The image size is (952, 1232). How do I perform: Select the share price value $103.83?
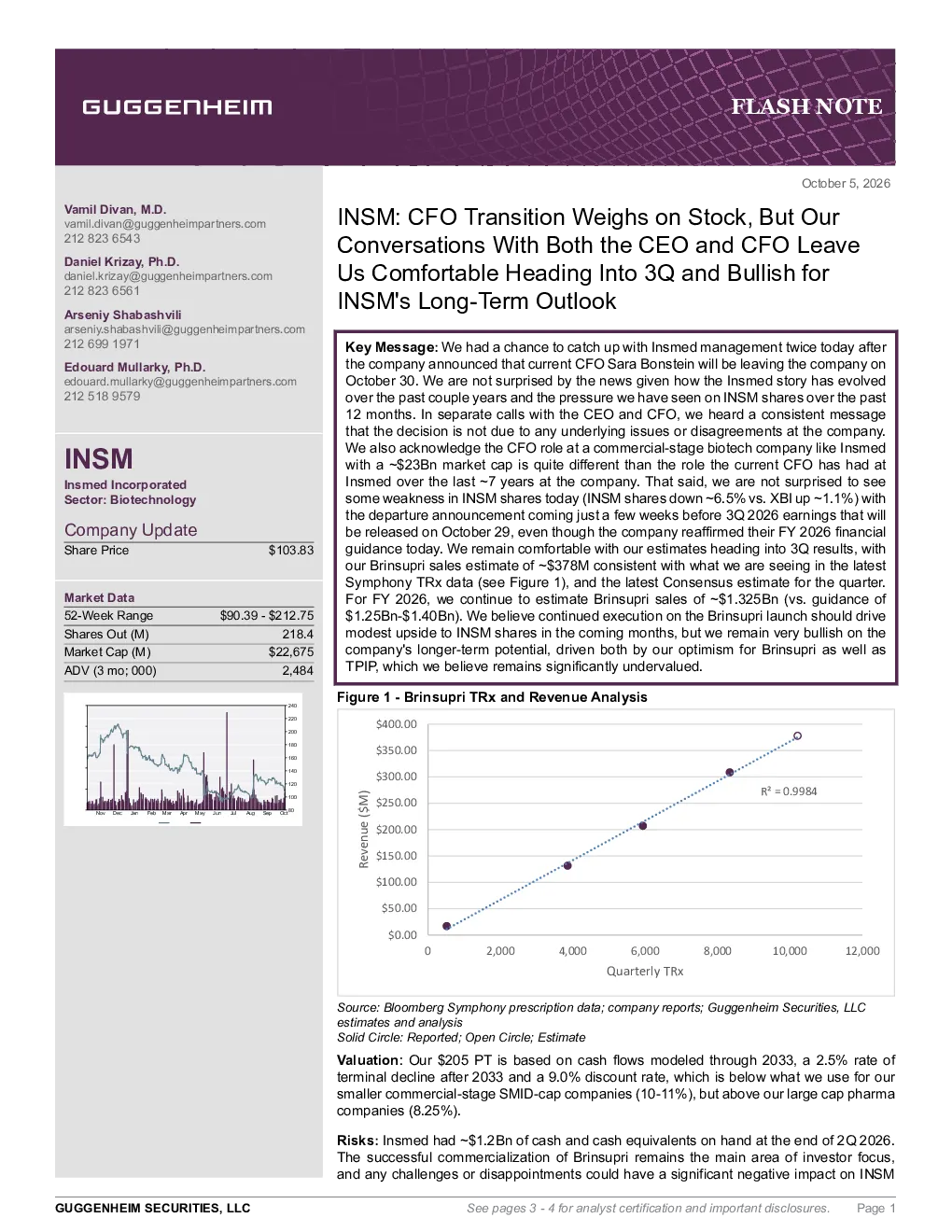291,551
